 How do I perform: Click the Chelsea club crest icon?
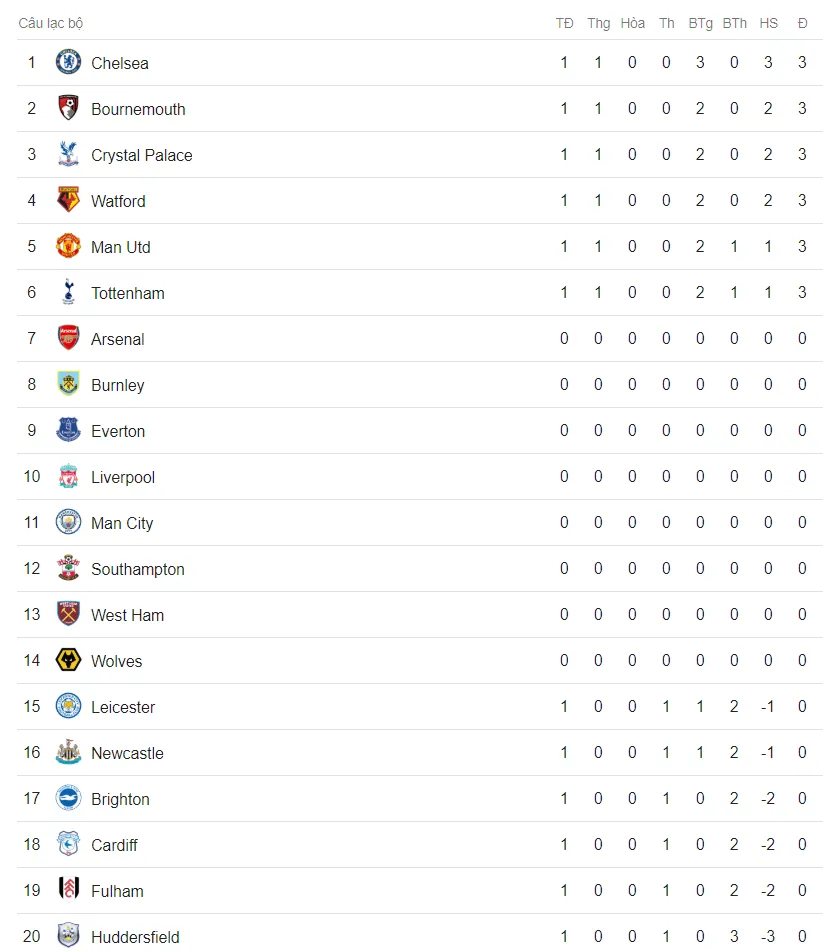69,62
